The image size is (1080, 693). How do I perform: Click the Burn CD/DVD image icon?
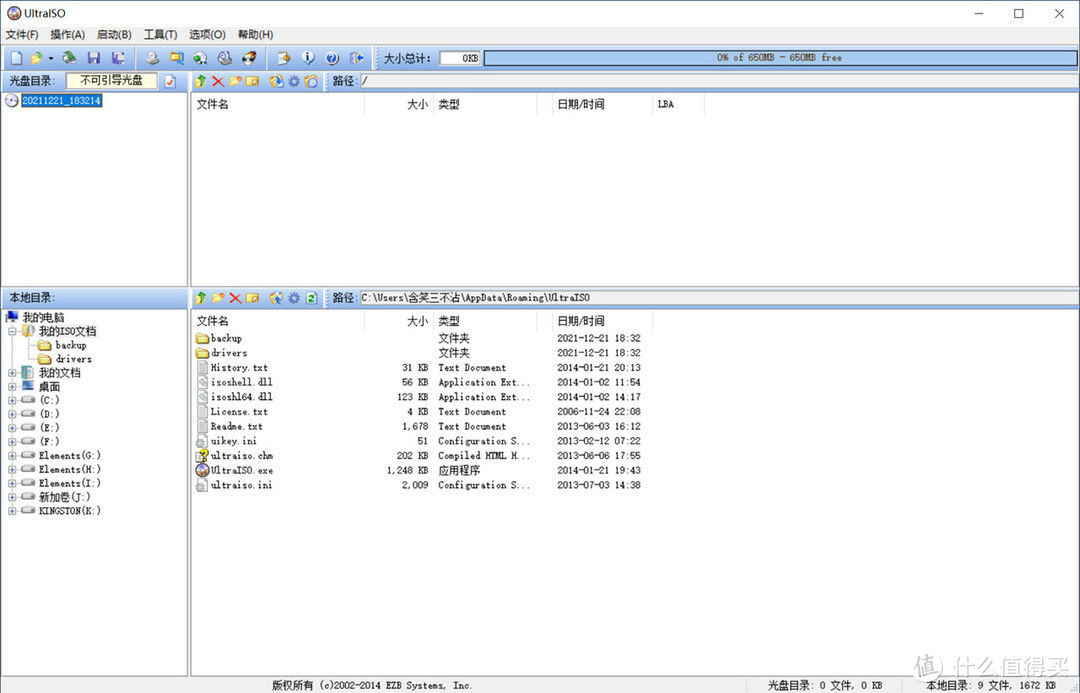[249, 58]
